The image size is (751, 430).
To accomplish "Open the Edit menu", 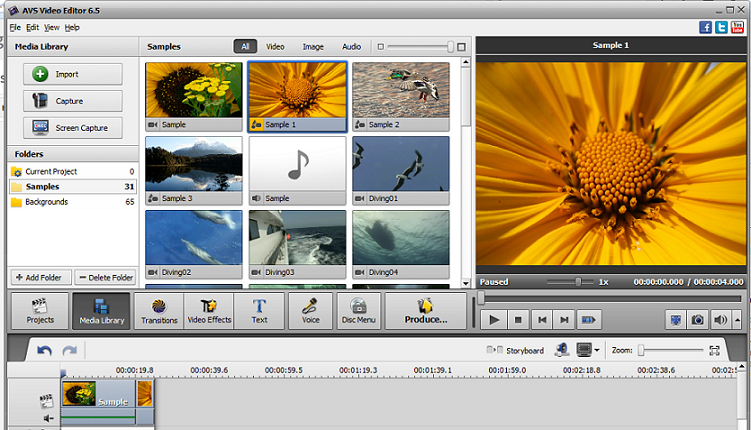I will tap(33, 27).
